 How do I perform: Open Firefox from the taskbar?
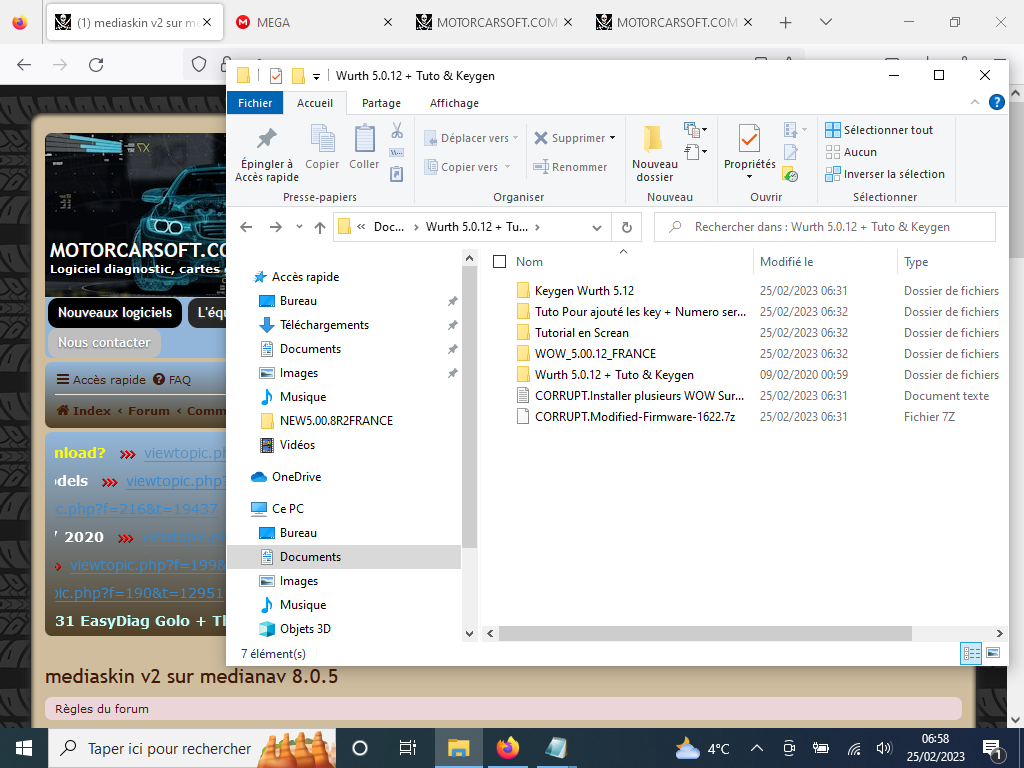pos(507,748)
